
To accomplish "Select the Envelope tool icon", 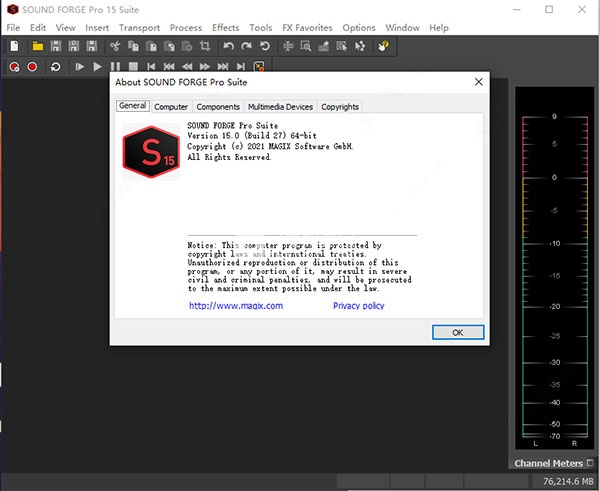I will click(x=360, y=46).
